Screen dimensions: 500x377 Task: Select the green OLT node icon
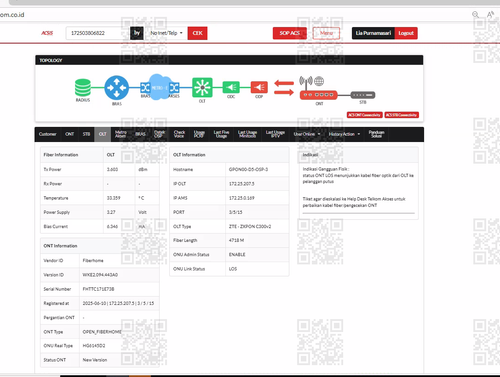[x=202, y=88]
